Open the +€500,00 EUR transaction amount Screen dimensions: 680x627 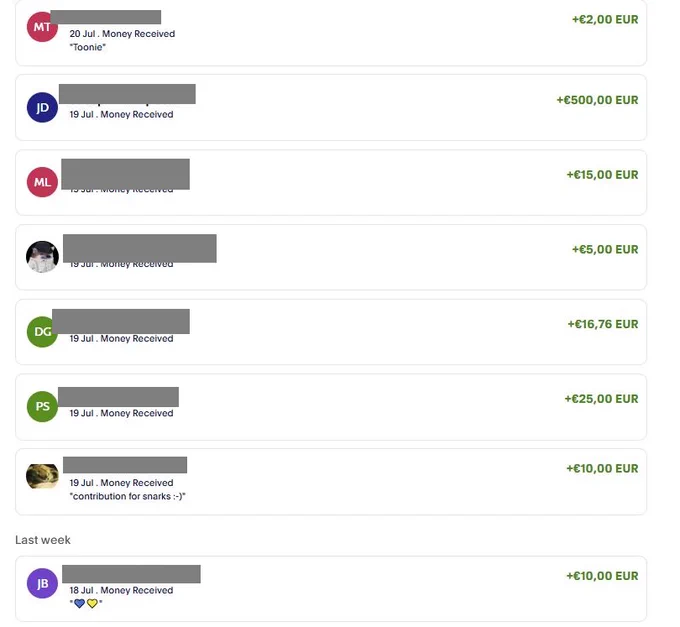pos(597,100)
